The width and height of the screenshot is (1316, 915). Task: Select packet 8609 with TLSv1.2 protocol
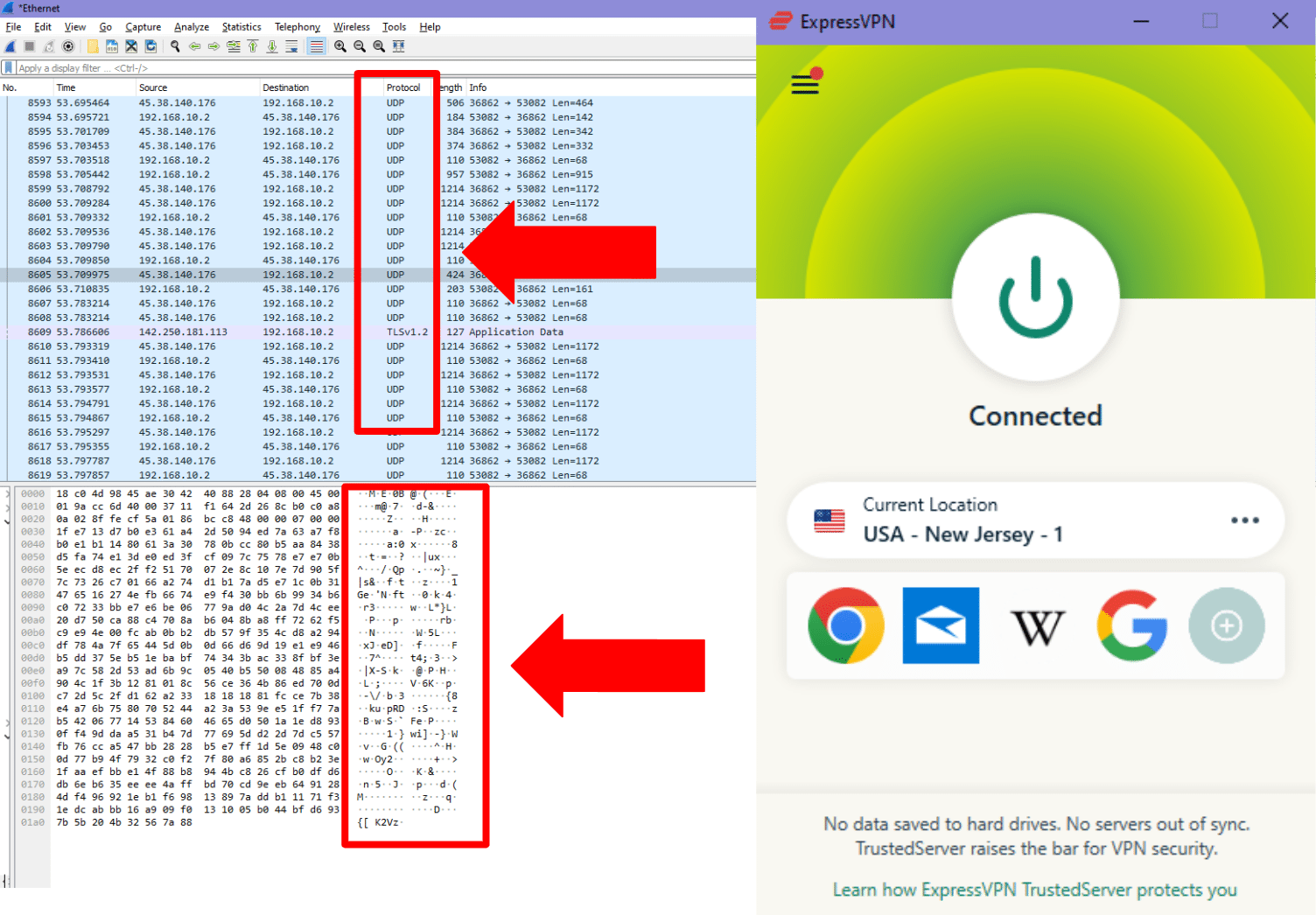(378, 332)
